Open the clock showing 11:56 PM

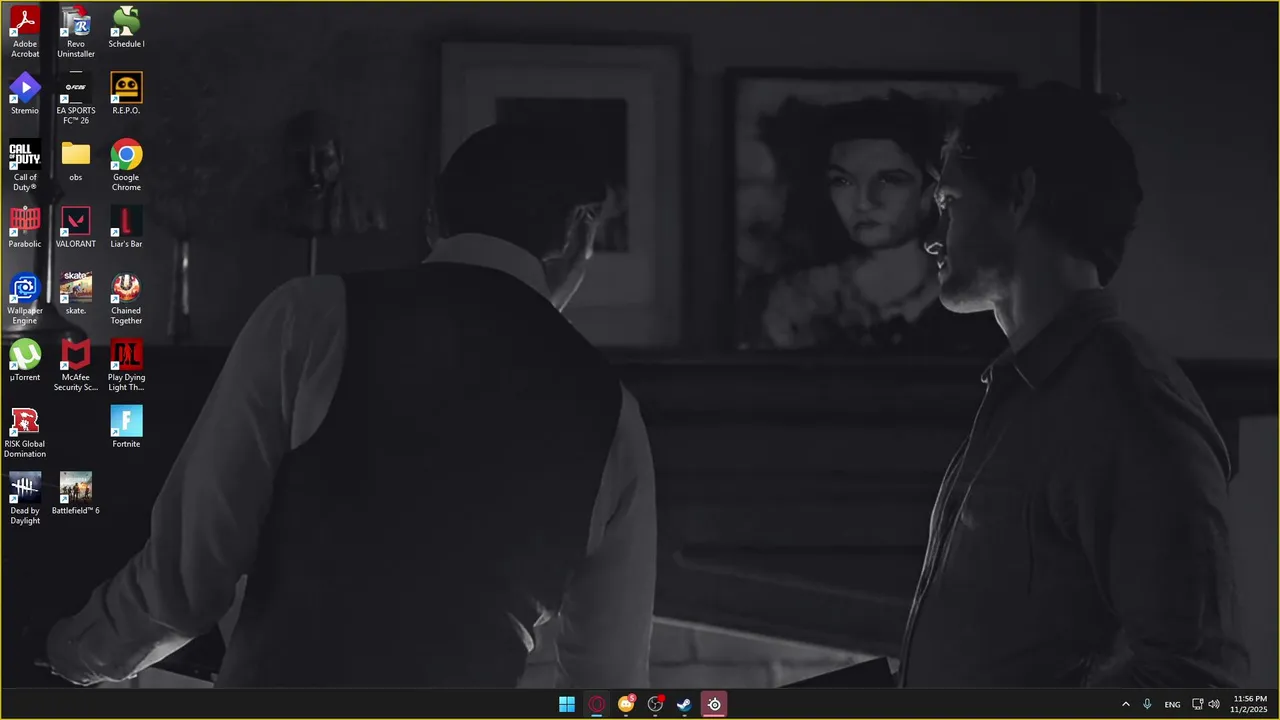pyautogui.click(x=1250, y=704)
